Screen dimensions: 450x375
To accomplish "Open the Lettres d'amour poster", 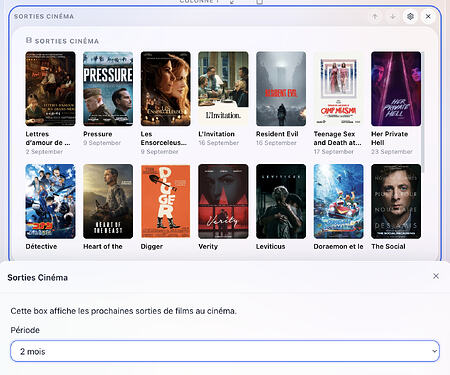I will (50, 89).
